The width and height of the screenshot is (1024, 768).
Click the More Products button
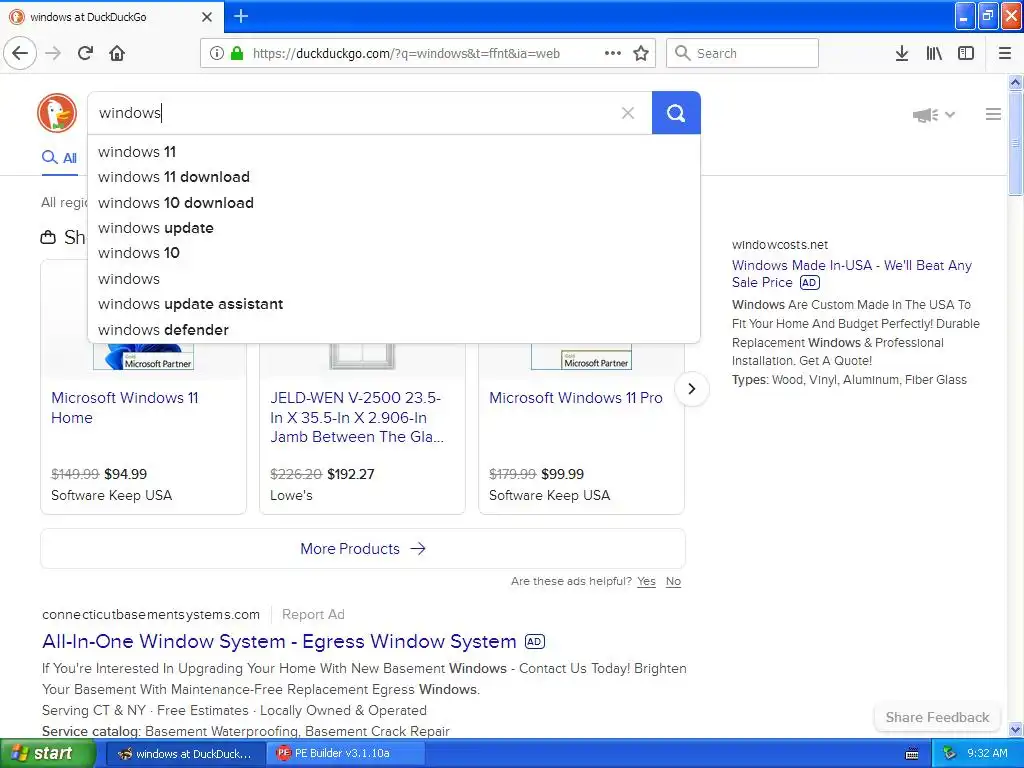click(x=362, y=549)
